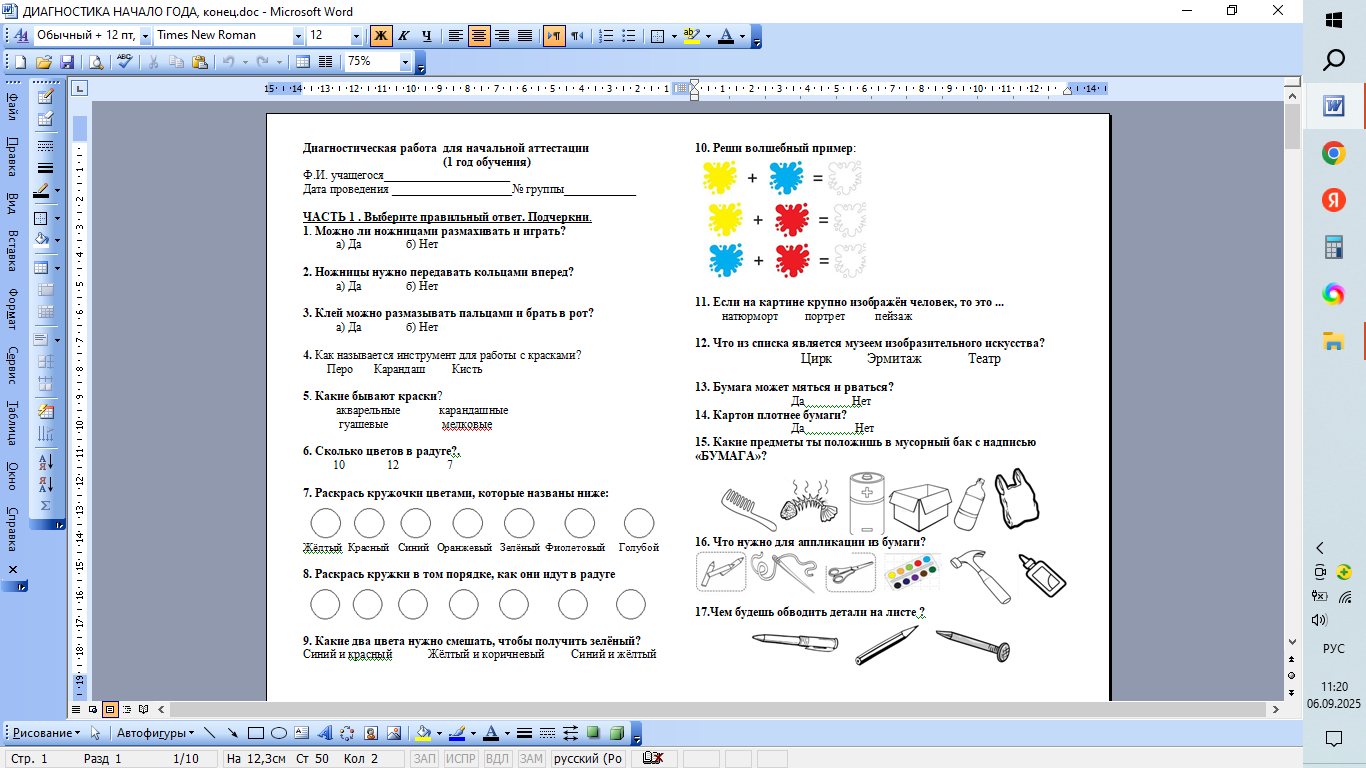This screenshot has width=1366, height=768.
Task: Open Google Chrome from the Windows taskbar
Action: pos(1333,153)
